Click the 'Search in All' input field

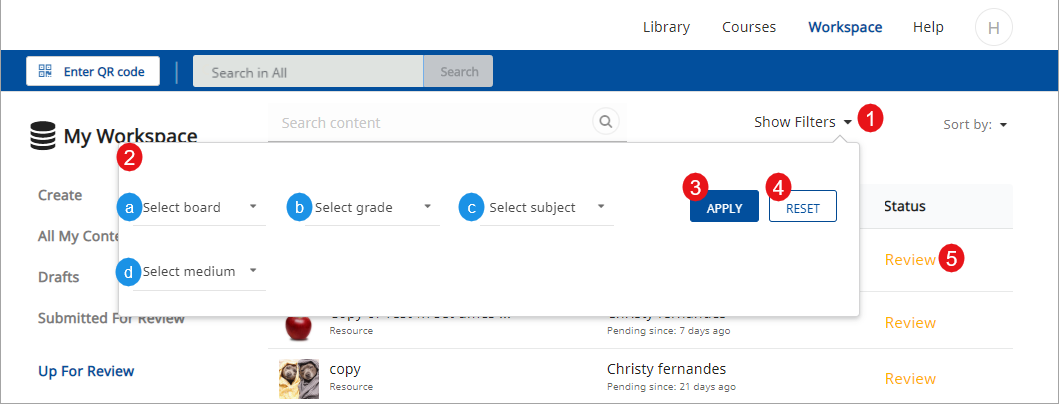point(308,72)
